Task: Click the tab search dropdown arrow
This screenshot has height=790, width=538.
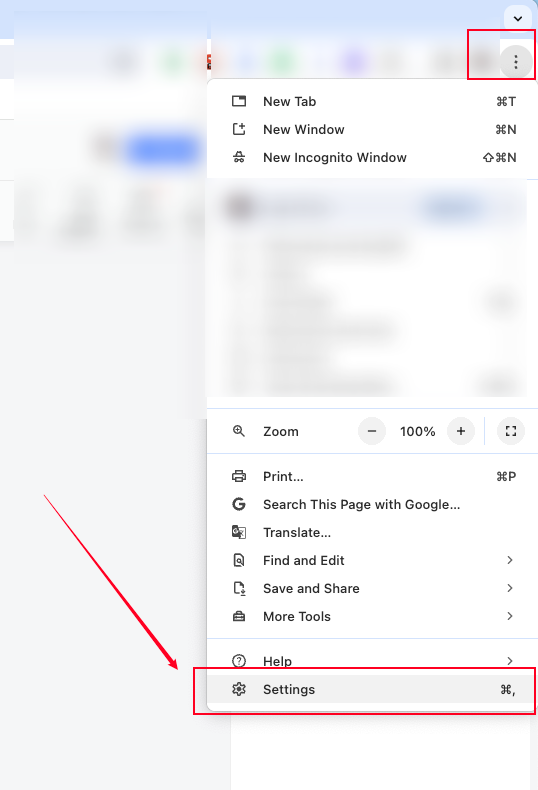Action: point(517,19)
